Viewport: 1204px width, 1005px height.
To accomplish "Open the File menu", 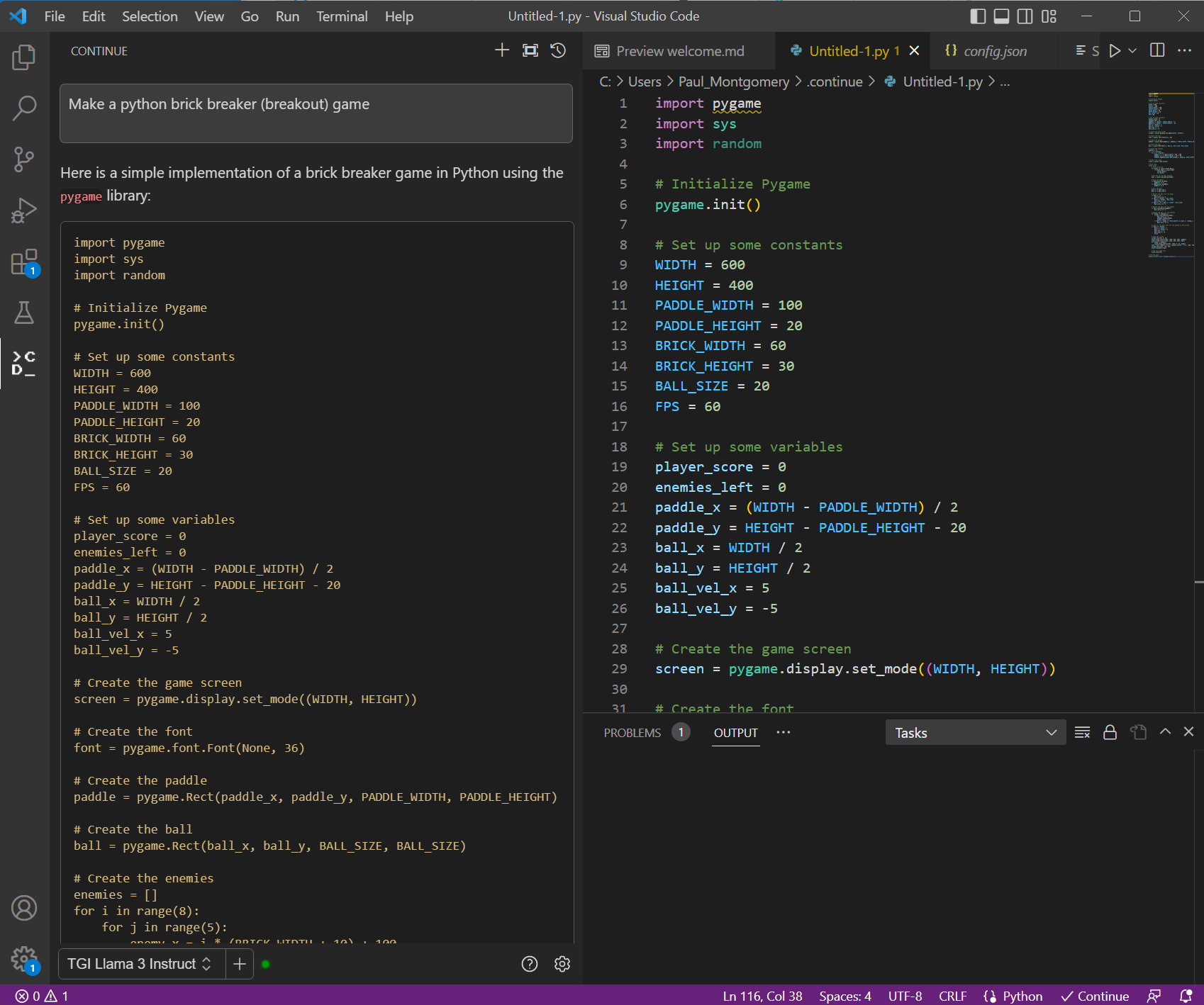I will point(55,16).
